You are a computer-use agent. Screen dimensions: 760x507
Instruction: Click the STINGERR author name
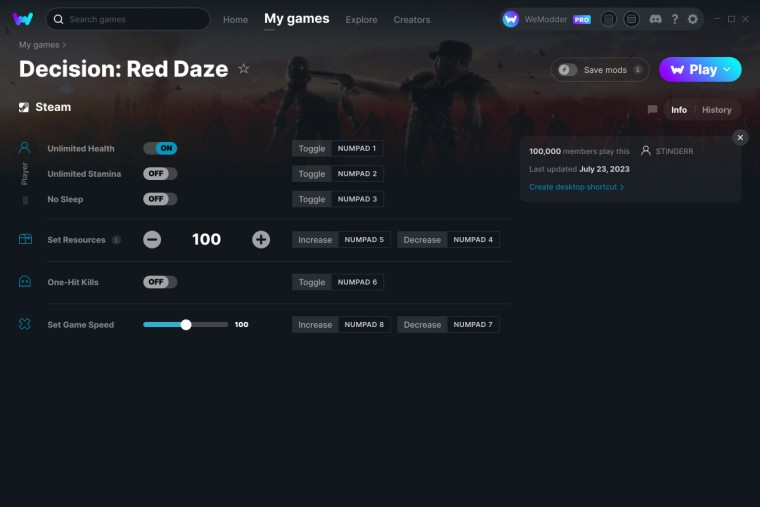(674, 151)
